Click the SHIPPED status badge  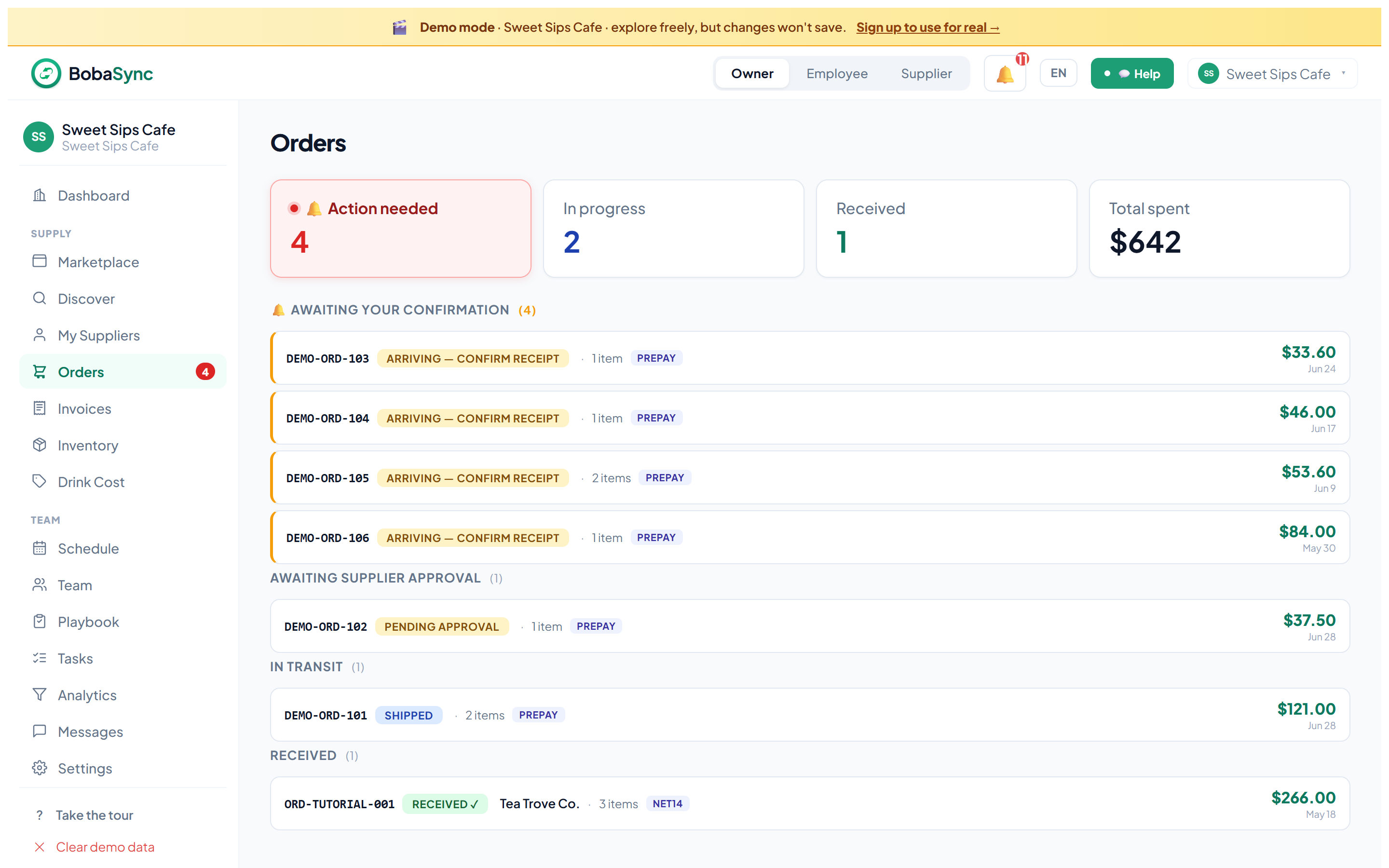pos(409,715)
